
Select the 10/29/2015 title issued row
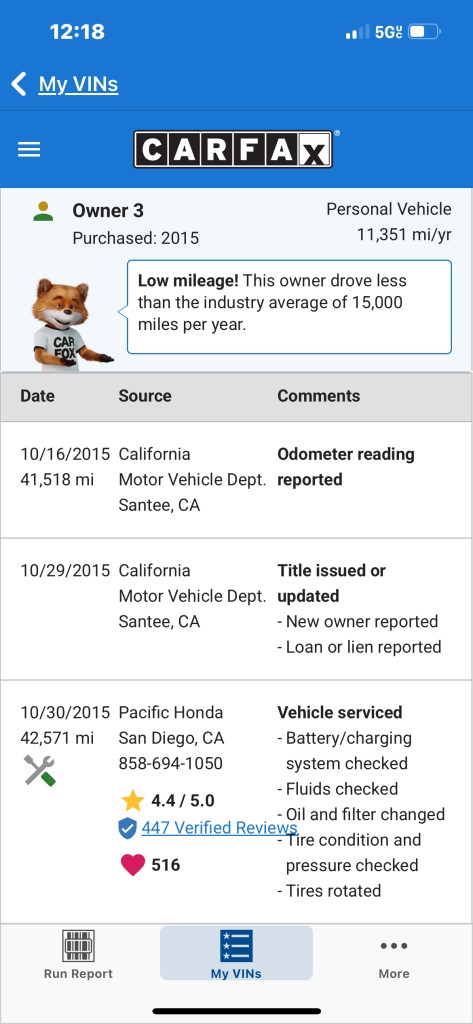click(x=236, y=609)
